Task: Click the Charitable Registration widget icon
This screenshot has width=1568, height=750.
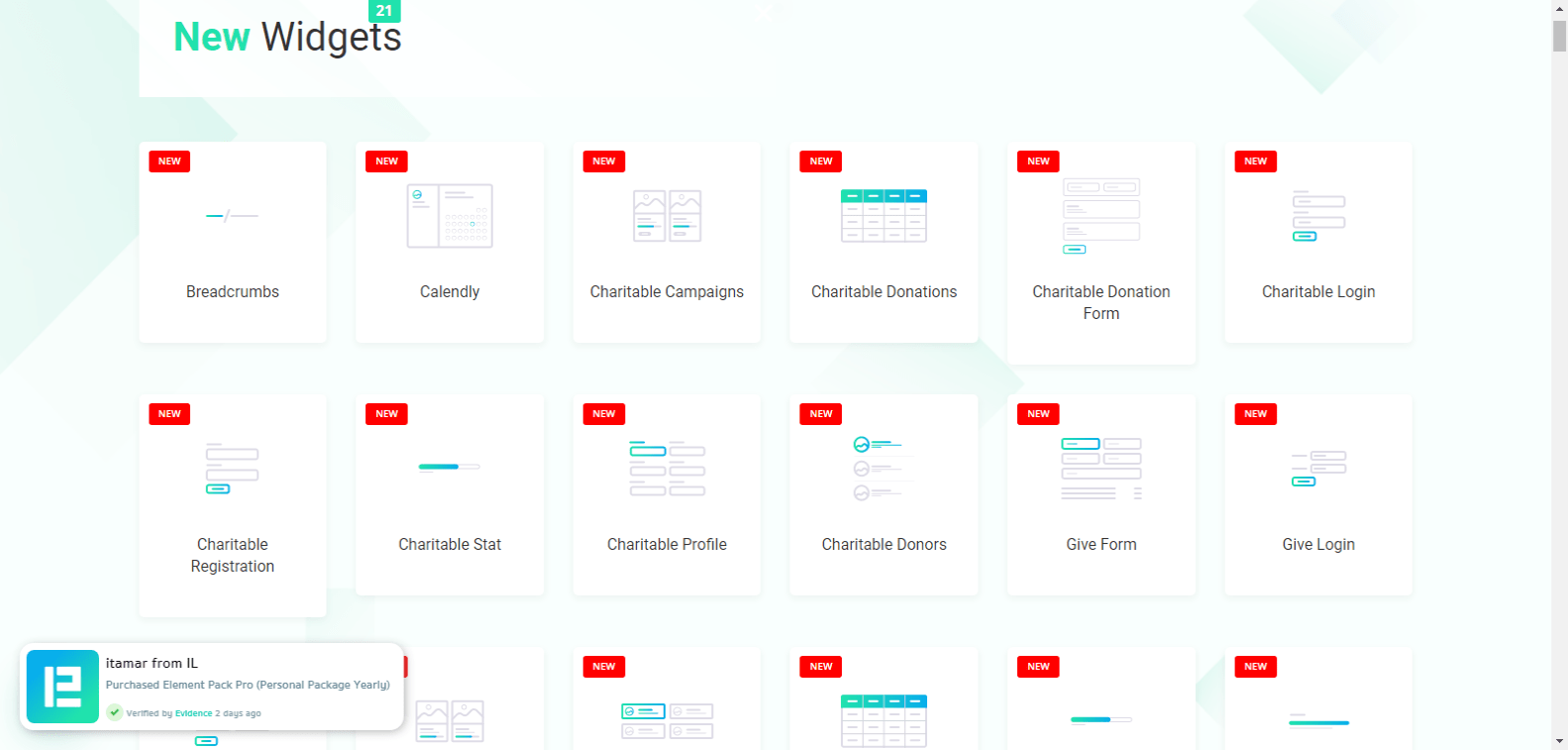Action: pyautogui.click(x=232, y=468)
